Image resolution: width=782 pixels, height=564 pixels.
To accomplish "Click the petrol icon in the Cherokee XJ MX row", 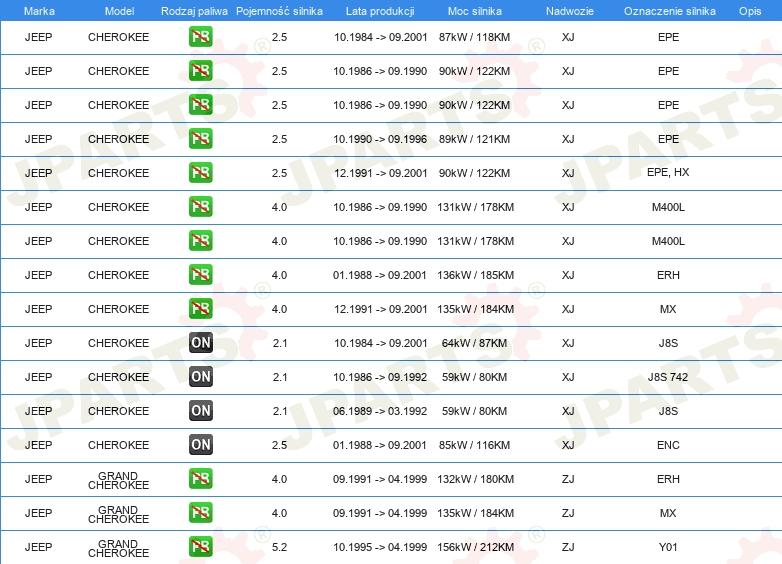I will tap(200, 308).
